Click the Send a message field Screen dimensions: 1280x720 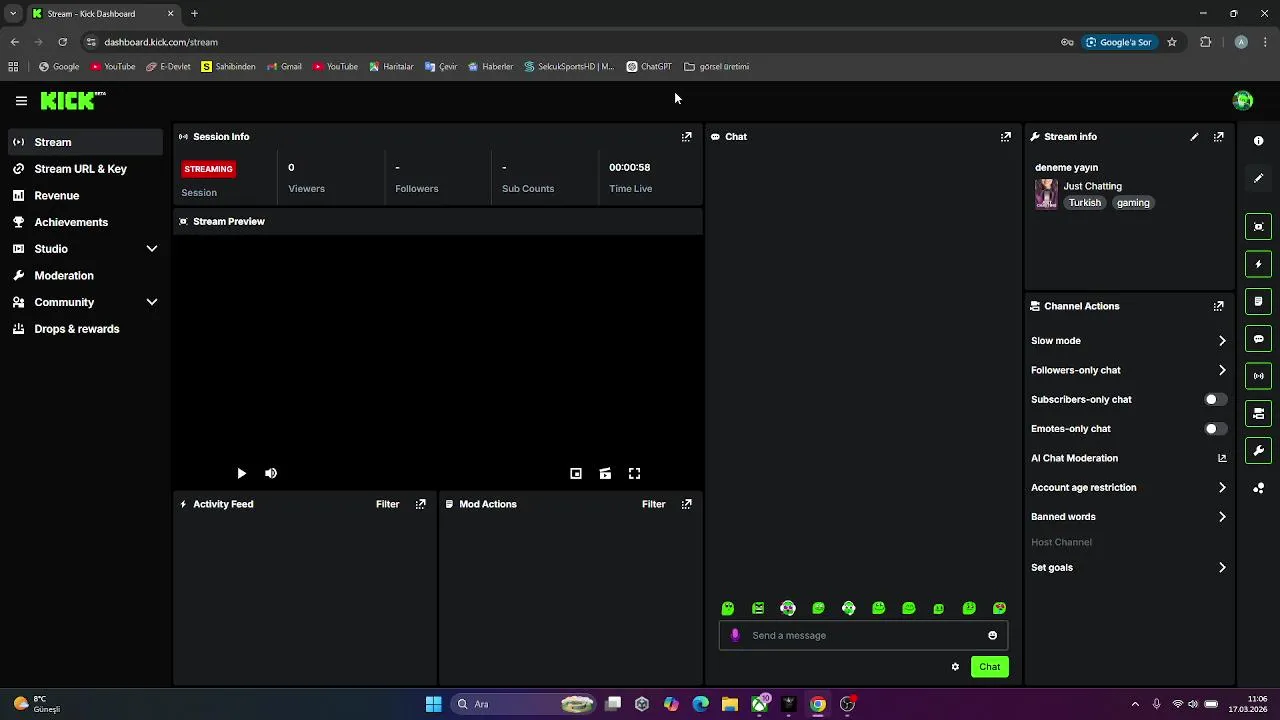(x=863, y=635)
